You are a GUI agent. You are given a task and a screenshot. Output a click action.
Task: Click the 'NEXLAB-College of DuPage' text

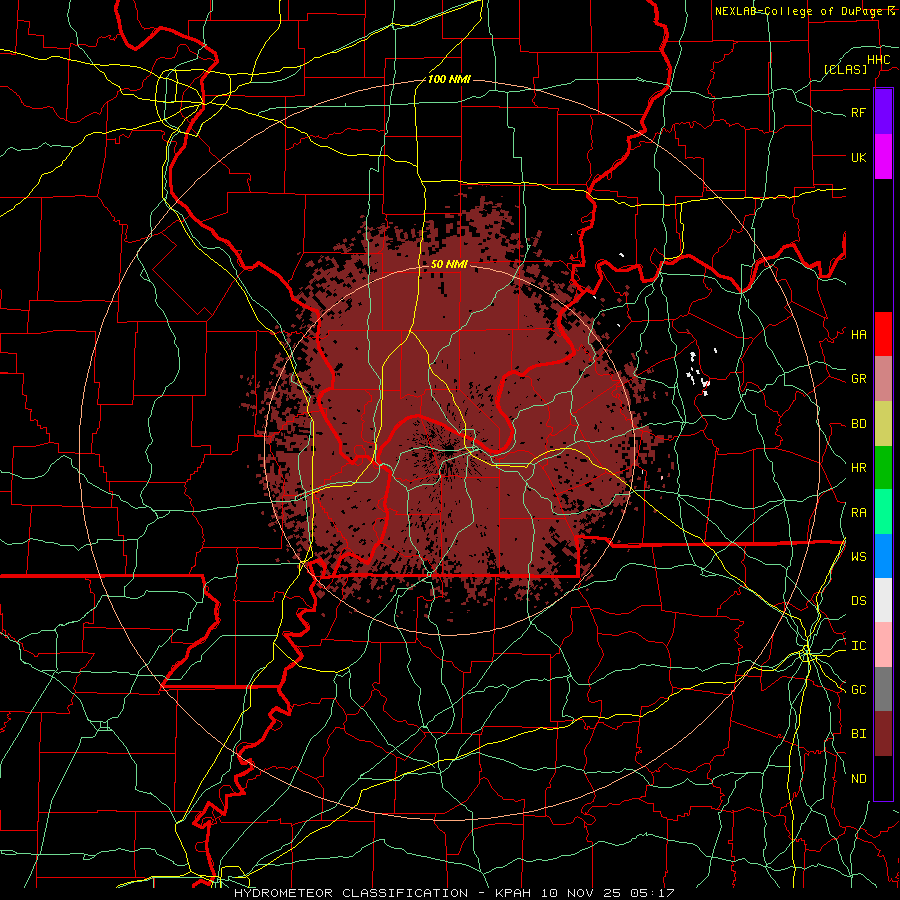tap(800, 11)
